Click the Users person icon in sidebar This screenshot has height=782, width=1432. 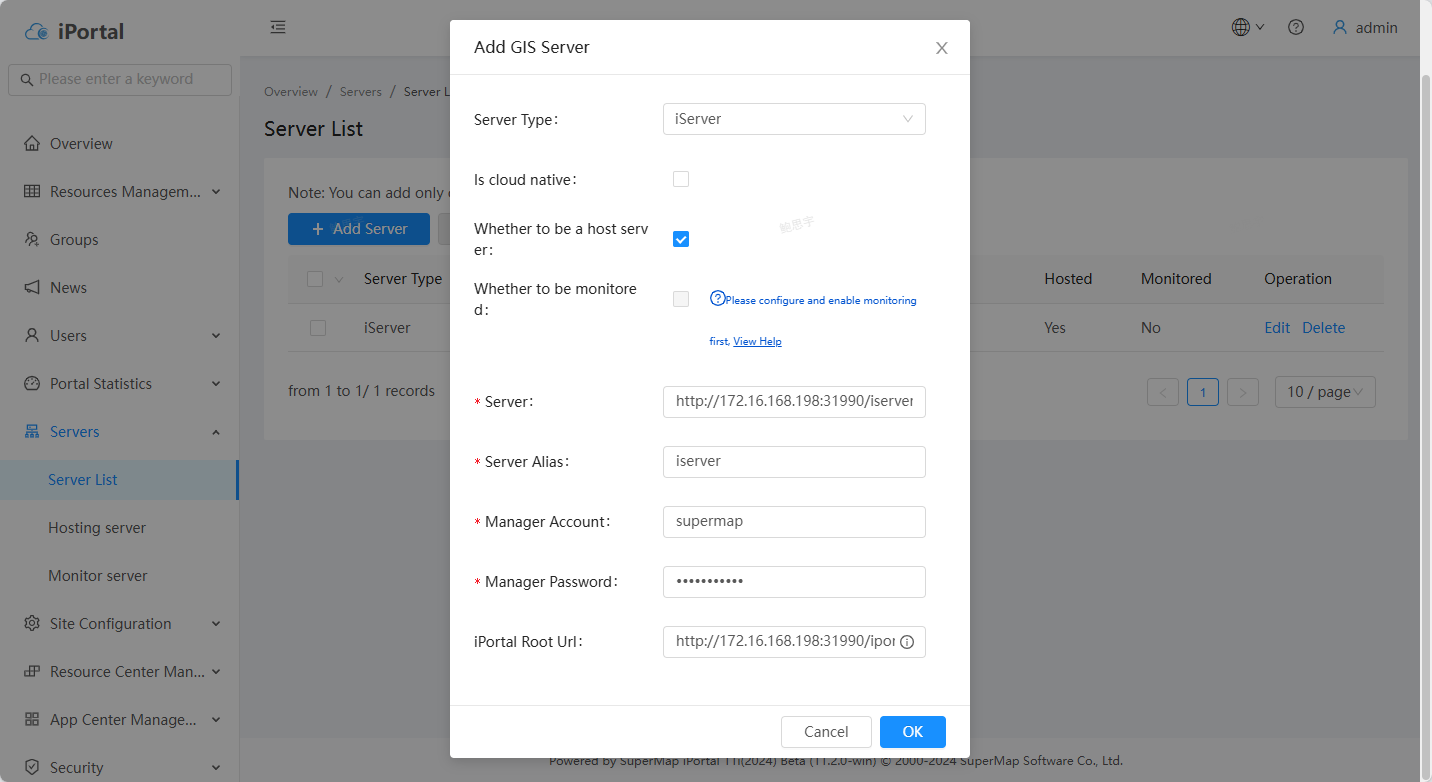[32, 335]
